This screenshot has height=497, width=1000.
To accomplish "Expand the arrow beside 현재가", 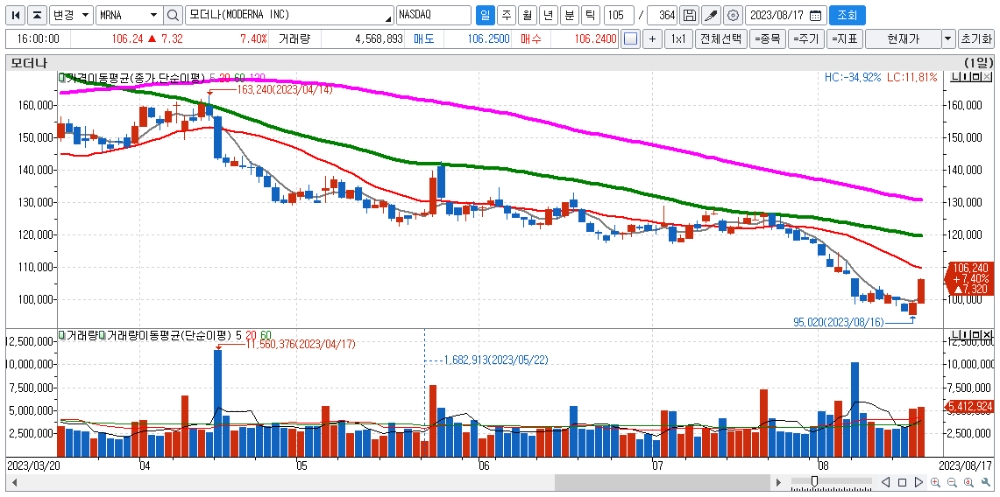I will [949, 39].
